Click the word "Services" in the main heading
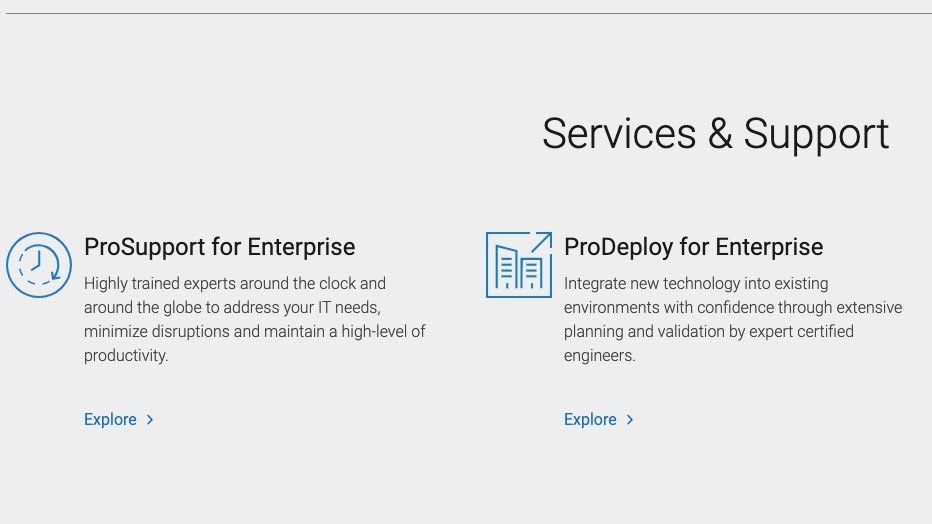932x524 pixels. pos(619,134)
